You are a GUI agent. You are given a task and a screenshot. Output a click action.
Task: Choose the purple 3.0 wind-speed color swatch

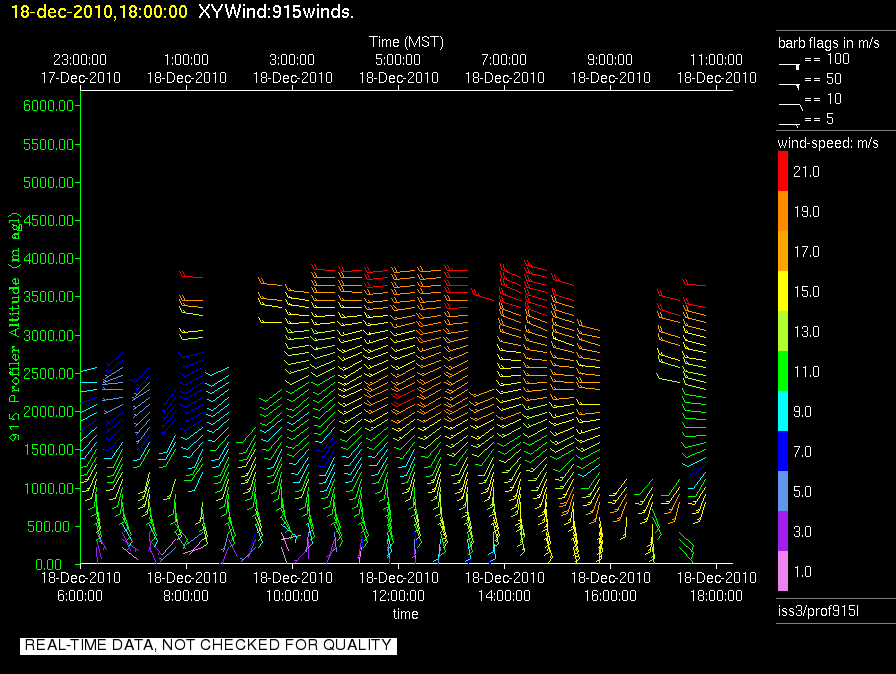[783, 531]
